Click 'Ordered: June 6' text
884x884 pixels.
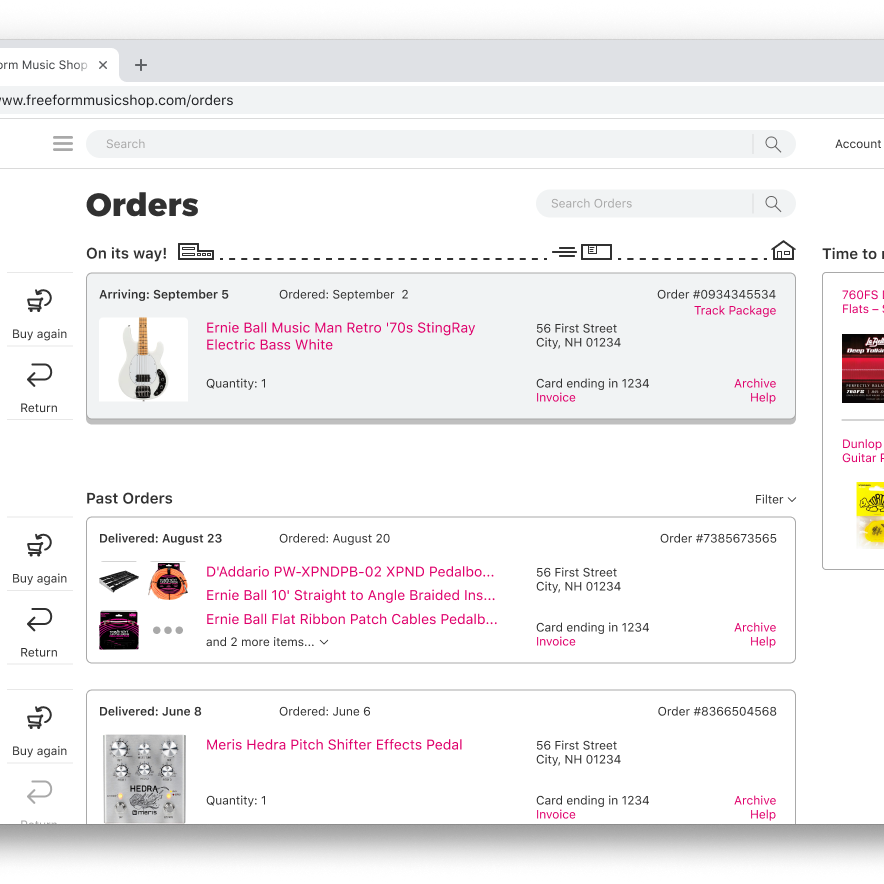pos(324,711)
